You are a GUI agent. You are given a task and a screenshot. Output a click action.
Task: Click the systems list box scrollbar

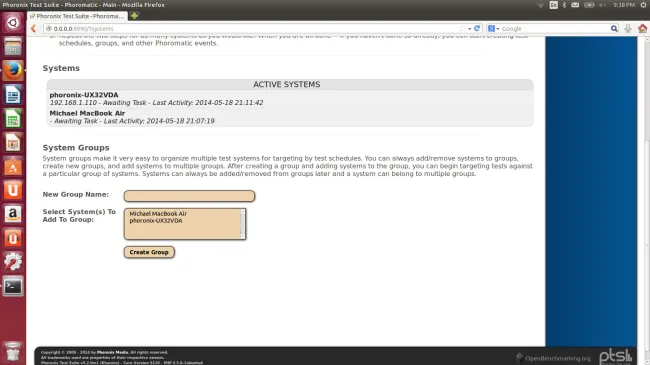point(243,224)
